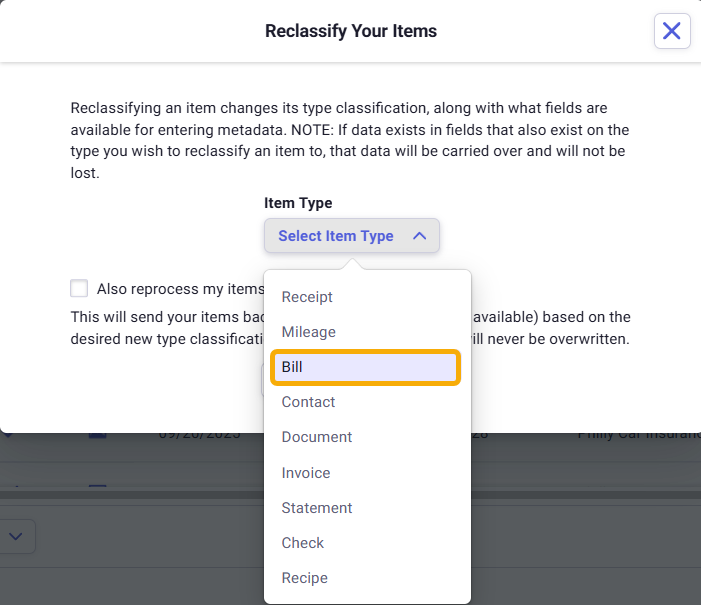Viewport: 701px width, 605px height.
Task: Close the Reclassify Your Items dialog
Action: pos(672,31)
